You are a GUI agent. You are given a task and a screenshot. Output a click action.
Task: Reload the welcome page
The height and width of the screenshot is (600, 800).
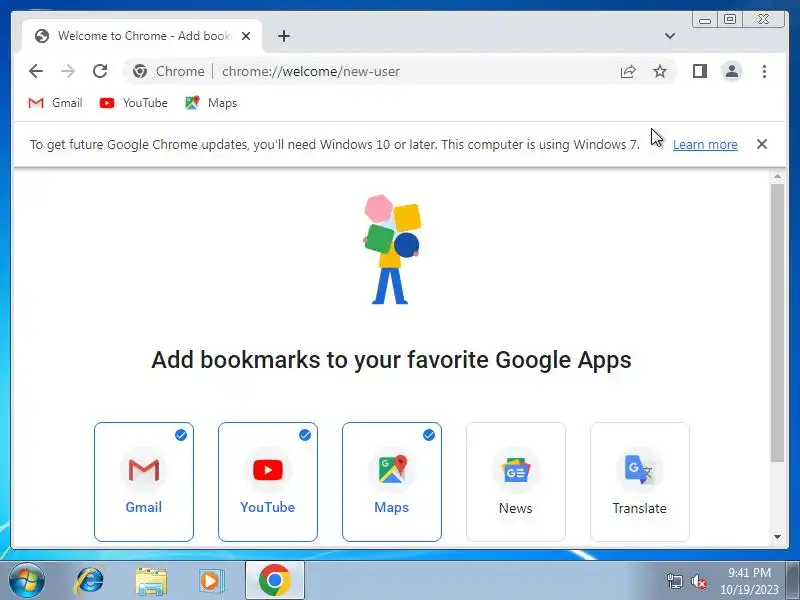coord(100,71)
